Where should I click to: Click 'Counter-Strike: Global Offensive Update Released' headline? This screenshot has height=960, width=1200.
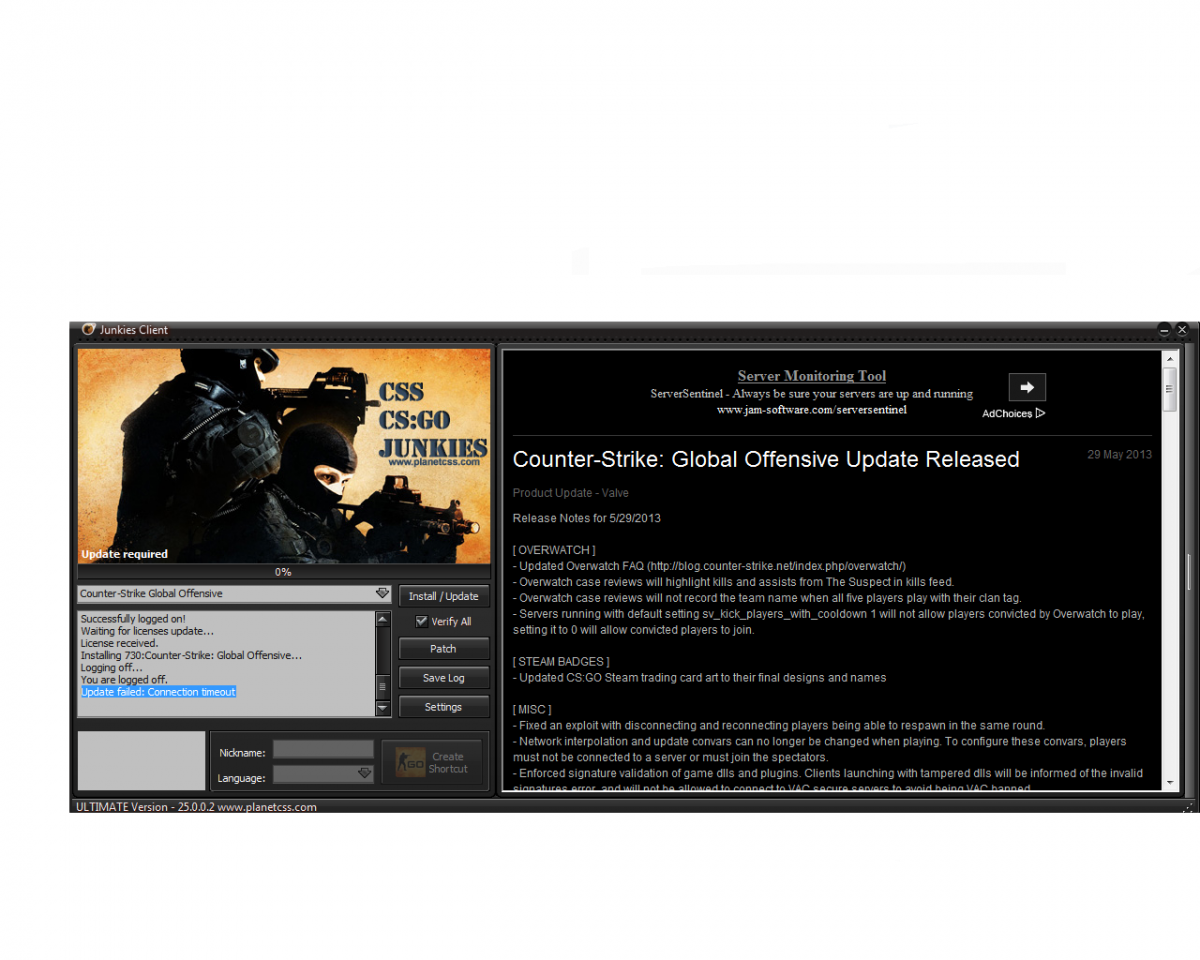[766, 460]
